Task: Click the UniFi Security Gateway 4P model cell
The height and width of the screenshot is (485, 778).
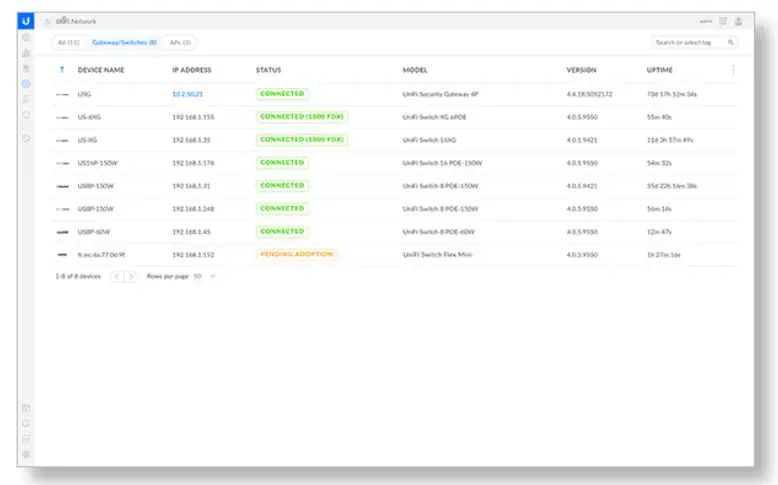Action: 441,94
